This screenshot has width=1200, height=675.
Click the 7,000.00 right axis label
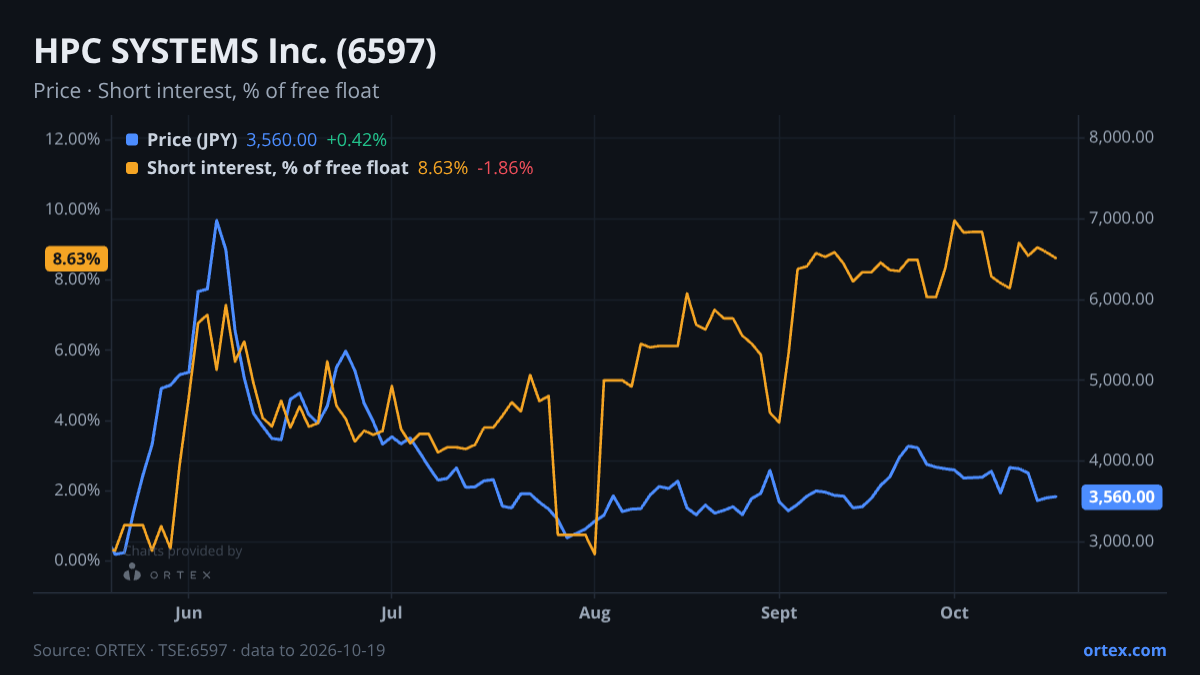(1121, 219)
